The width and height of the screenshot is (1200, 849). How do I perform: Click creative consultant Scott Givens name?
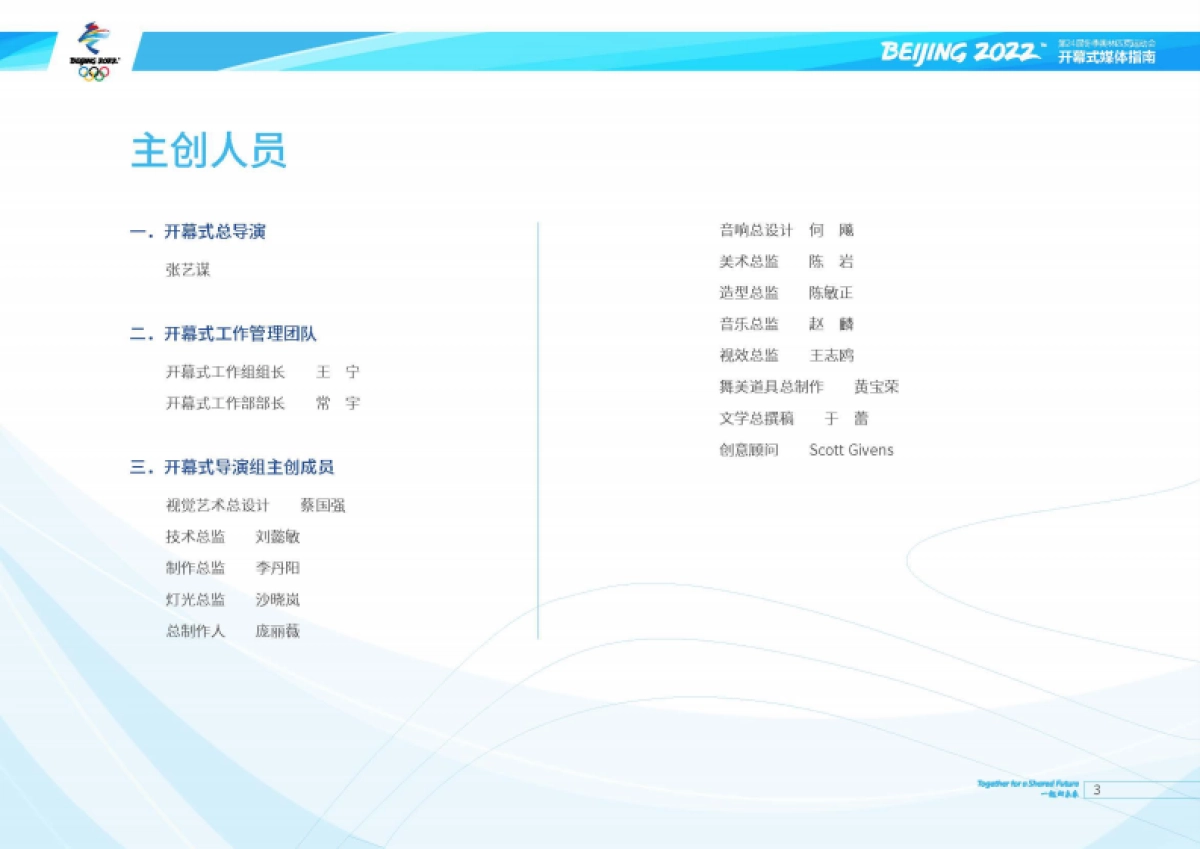pyautogui.click(x=851, y=450)
